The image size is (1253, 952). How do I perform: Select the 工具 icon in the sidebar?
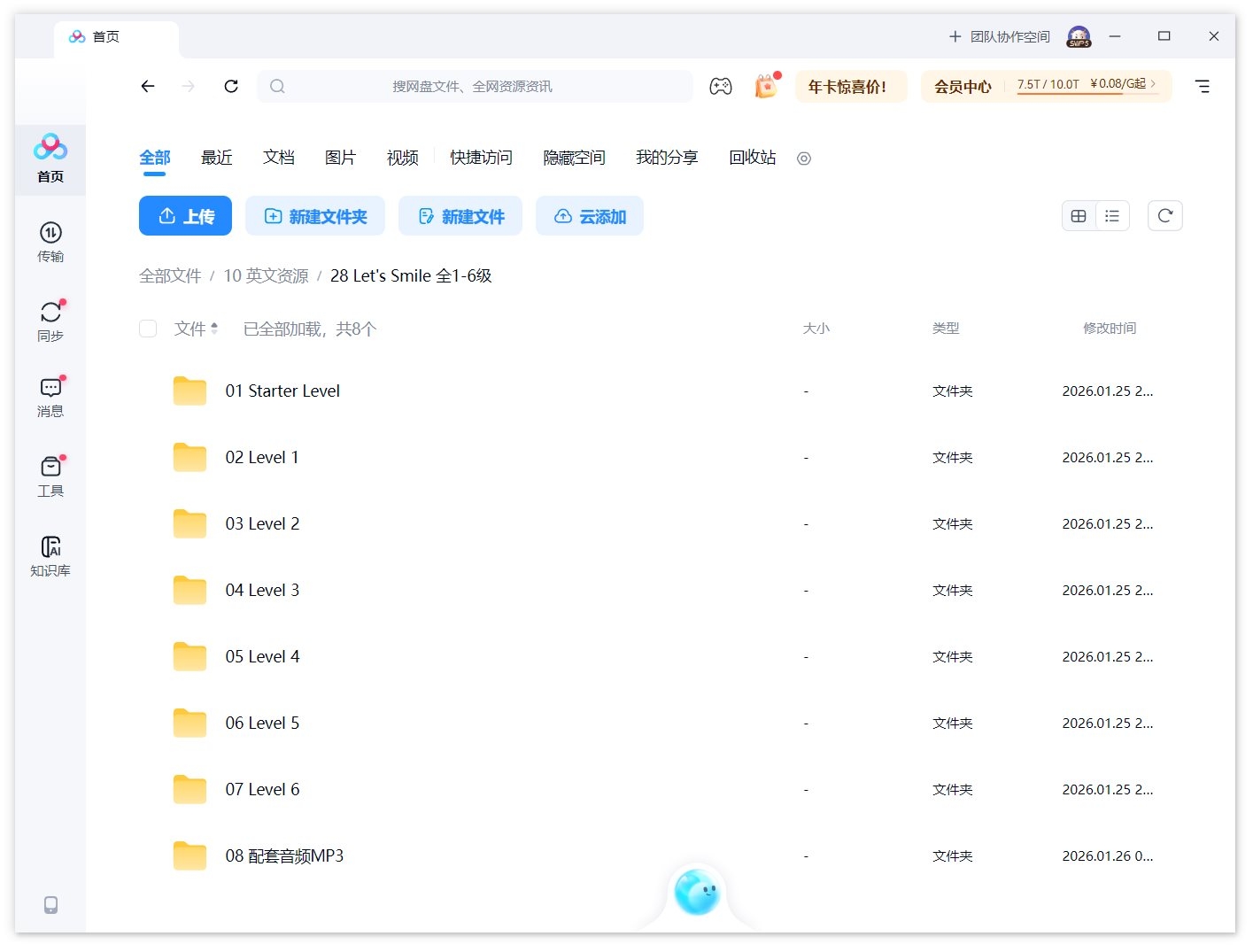coord(50,476)
